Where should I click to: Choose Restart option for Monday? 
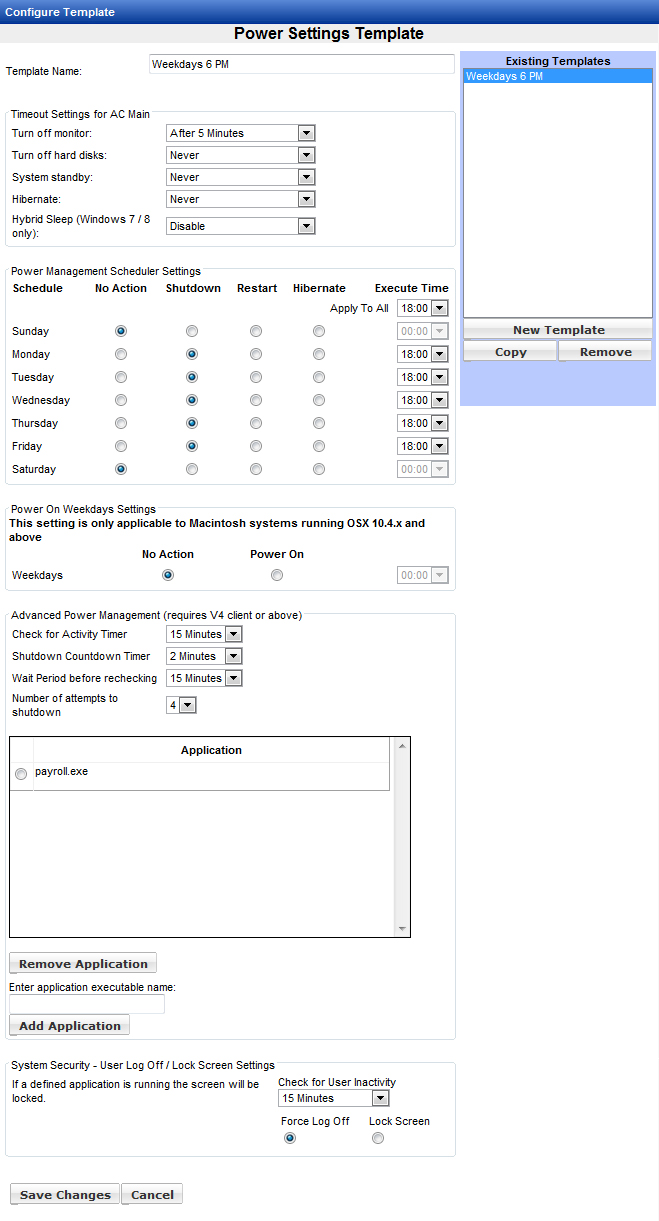[257, 354]
